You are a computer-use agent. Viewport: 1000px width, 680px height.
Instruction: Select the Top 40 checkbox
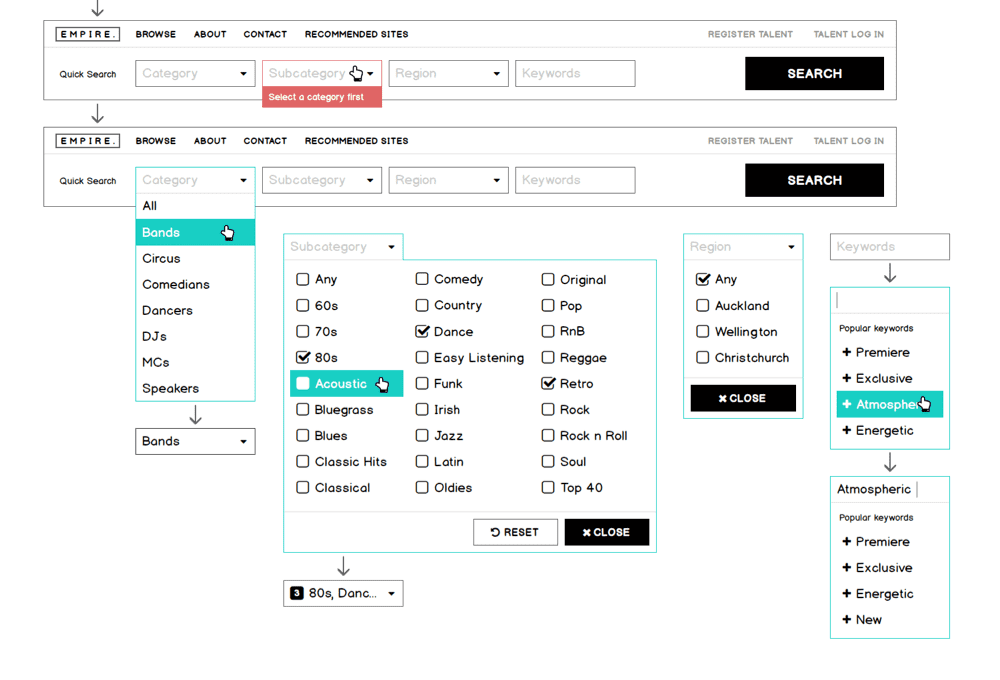point(548,487)
